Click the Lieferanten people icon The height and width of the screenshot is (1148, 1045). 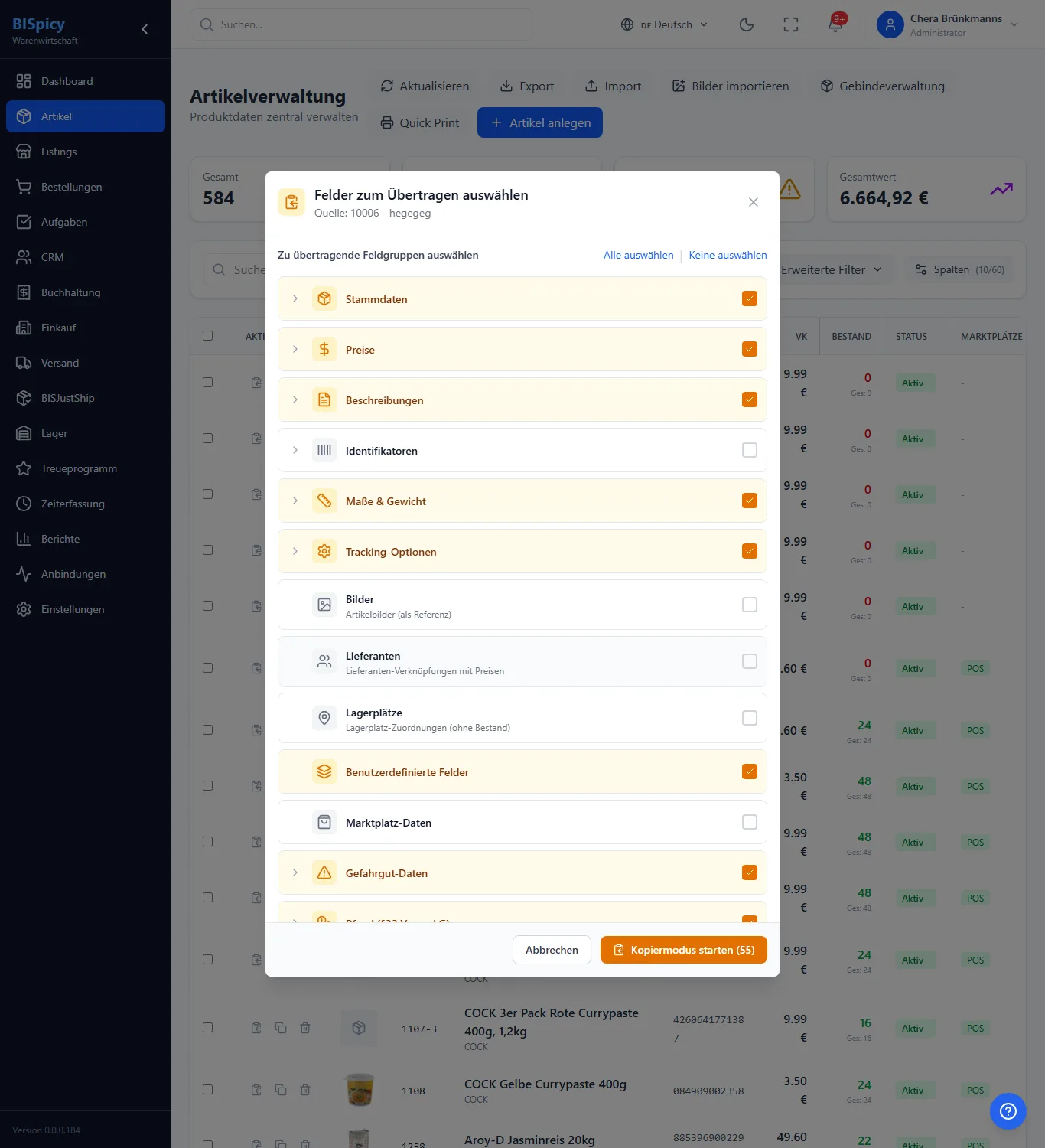pyautogui.click(x=324, y=661)
